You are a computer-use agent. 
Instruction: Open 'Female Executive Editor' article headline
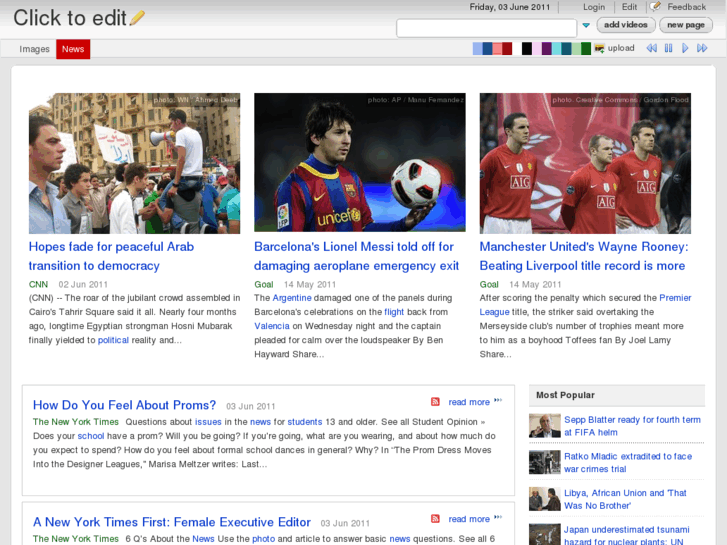pos(172,522)
